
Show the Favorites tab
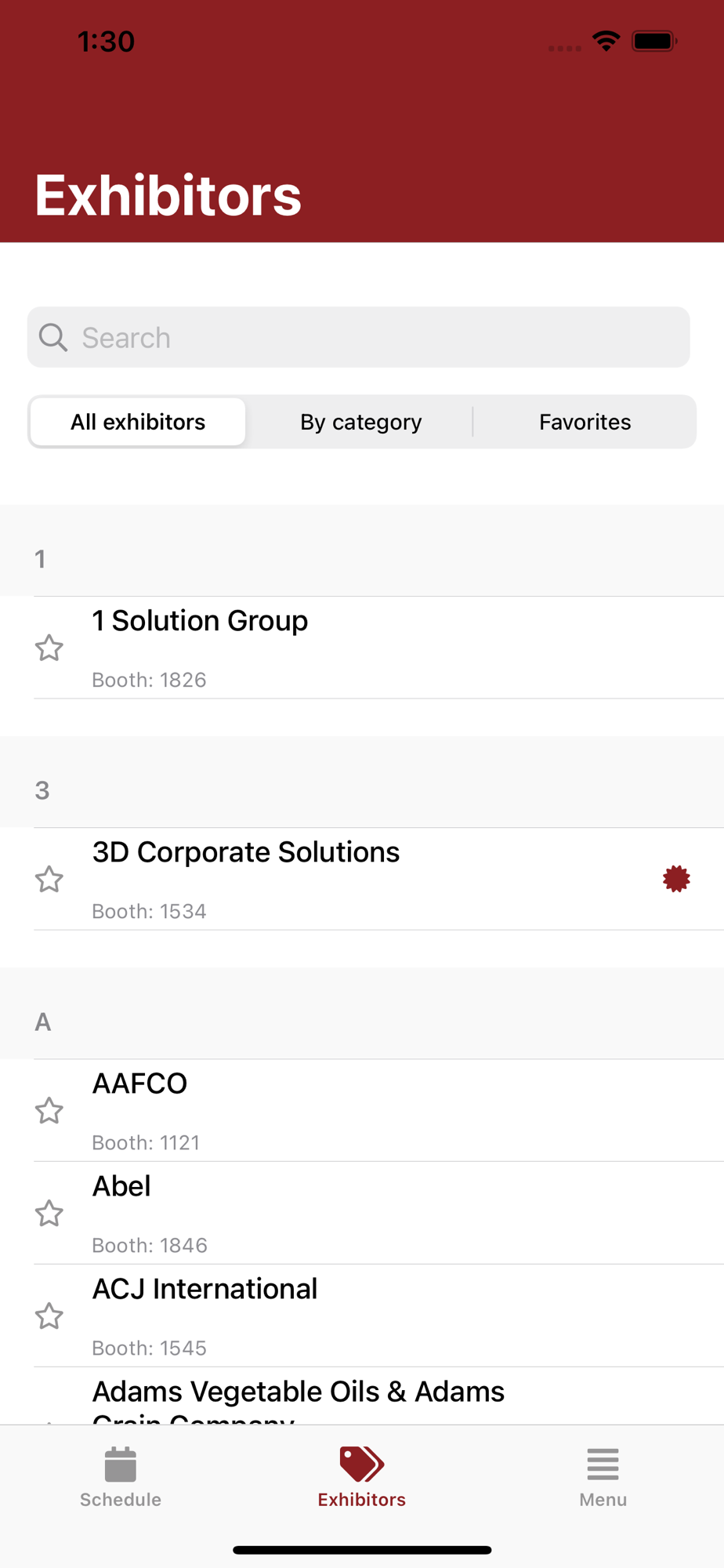585,422
